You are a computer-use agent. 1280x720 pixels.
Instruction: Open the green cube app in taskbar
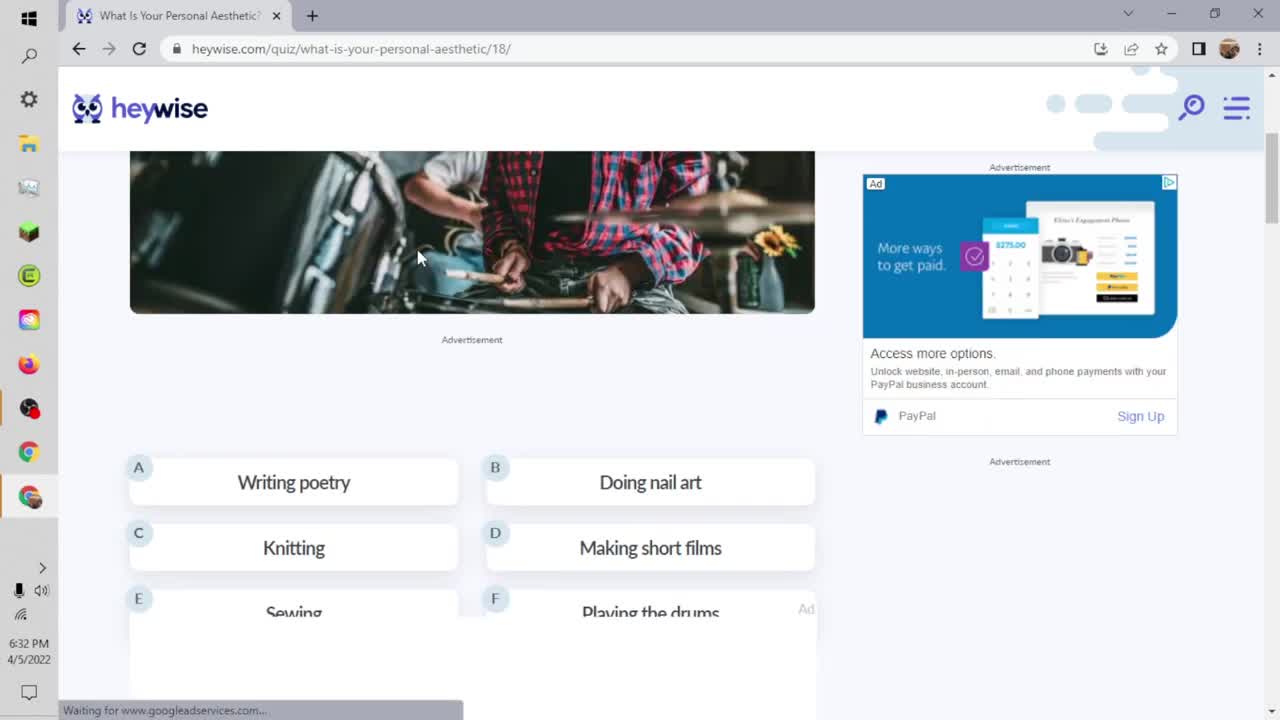(29, 232)
